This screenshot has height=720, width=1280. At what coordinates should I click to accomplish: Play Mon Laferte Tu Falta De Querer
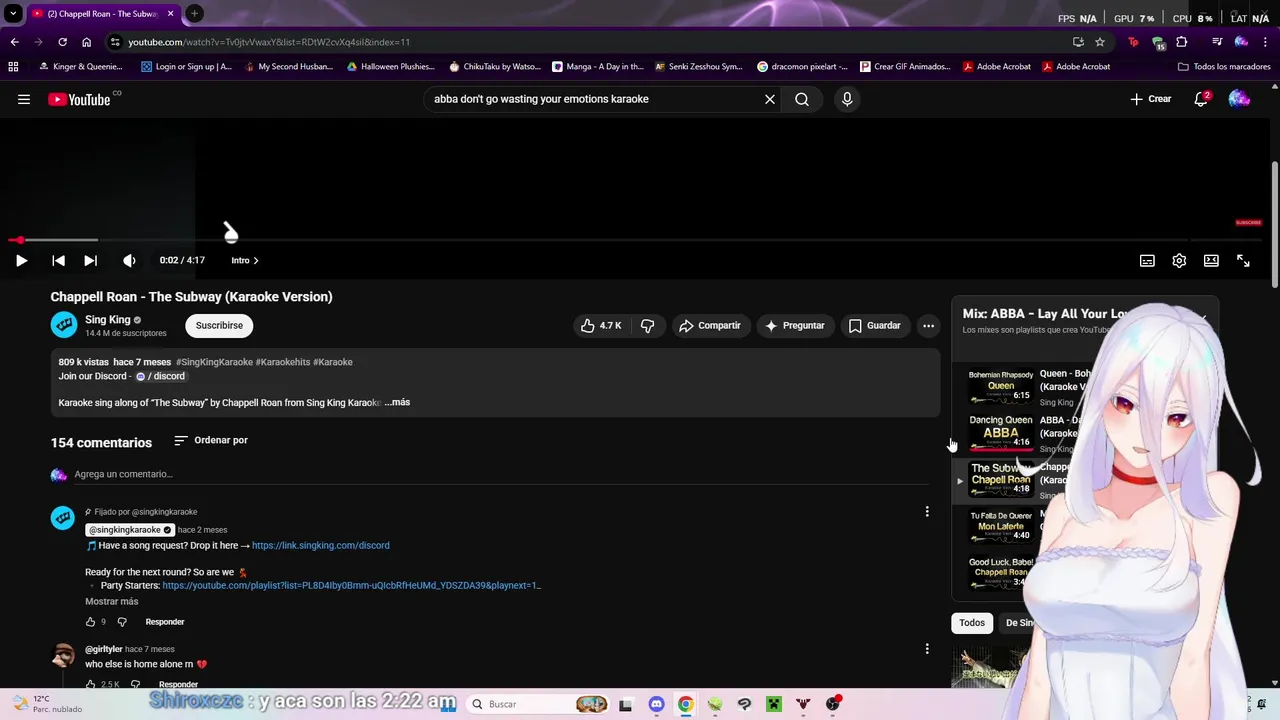click(x=1001, y=526)
